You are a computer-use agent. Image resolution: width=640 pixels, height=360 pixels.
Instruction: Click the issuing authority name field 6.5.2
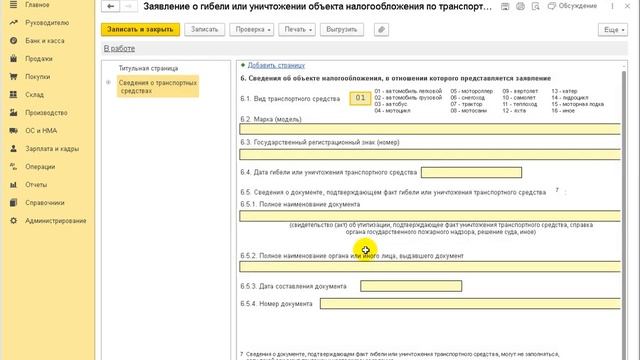tap(430, 267)
